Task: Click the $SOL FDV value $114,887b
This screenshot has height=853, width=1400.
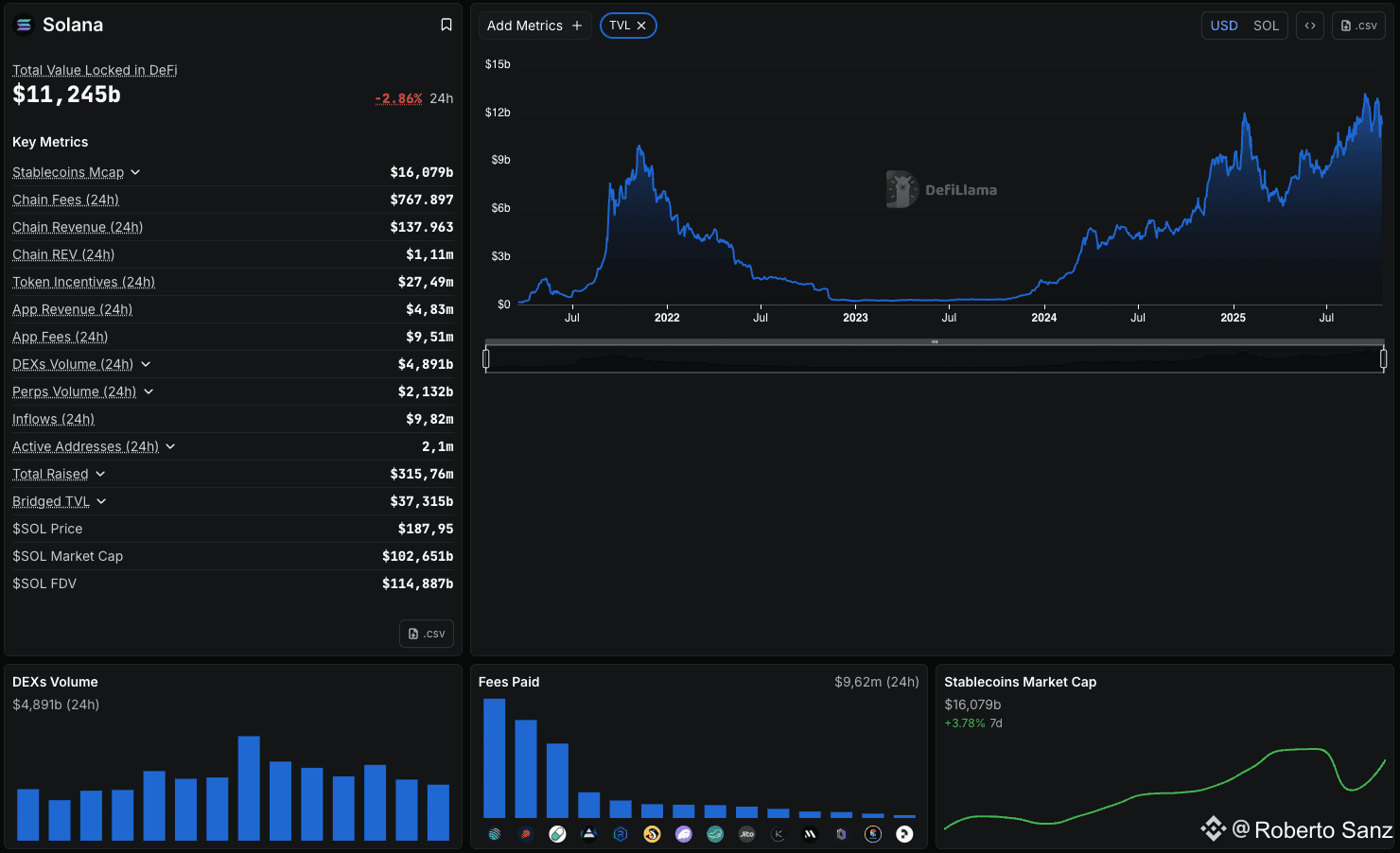Action: 418,583
